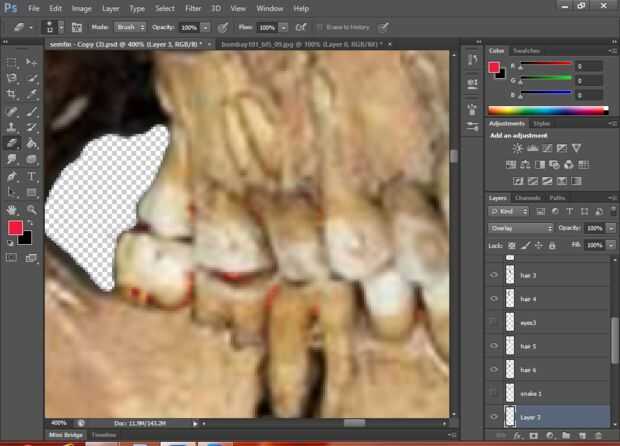
Task: Hide the hair 5 layer
Action: [x=494, y=346]
